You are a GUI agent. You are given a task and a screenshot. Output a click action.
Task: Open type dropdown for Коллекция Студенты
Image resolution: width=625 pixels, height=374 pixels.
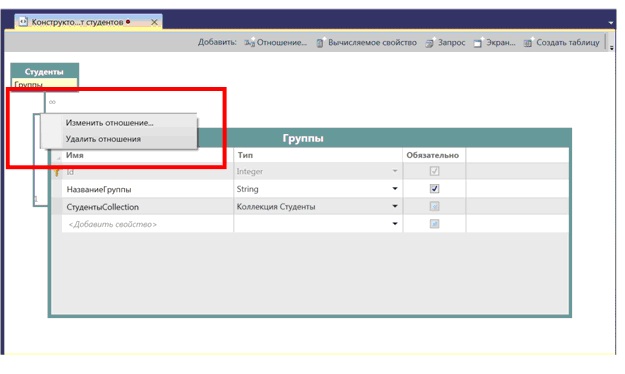(x=395, y=206)
